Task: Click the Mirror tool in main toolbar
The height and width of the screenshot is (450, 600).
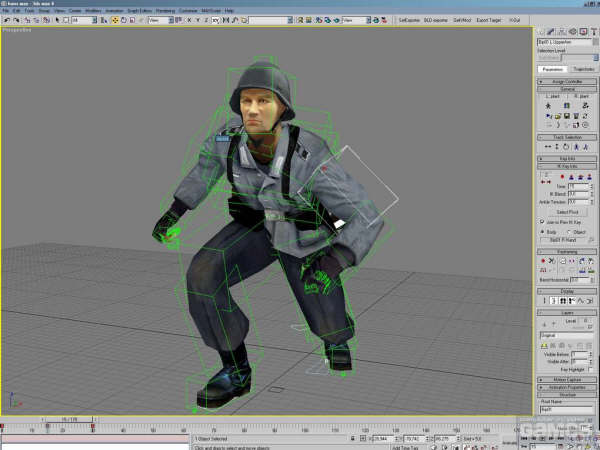Action: pyautogui.click(x=226, y=20)
